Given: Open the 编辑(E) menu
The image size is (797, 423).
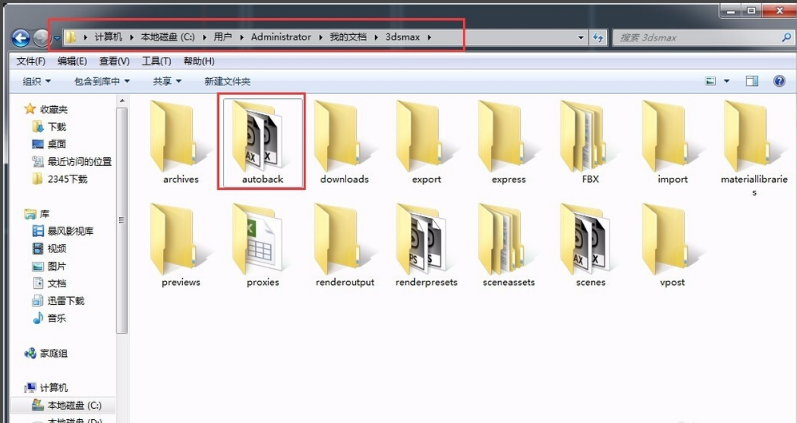Looking at the screenshot, I should 72,61.
